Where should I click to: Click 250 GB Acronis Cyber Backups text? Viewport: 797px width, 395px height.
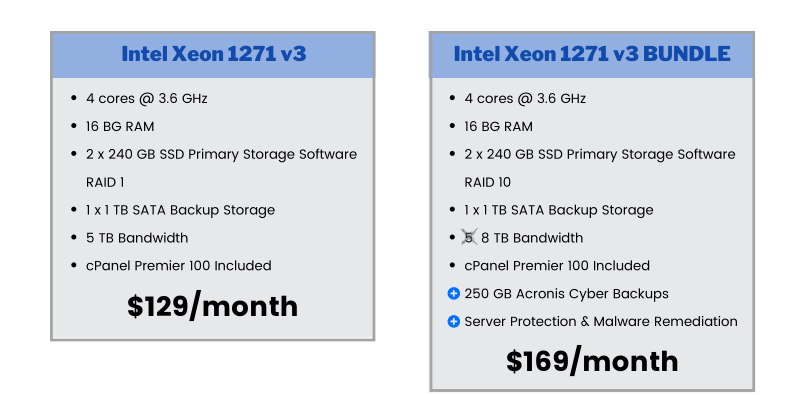pyautogui.click(x=566, y=294)
